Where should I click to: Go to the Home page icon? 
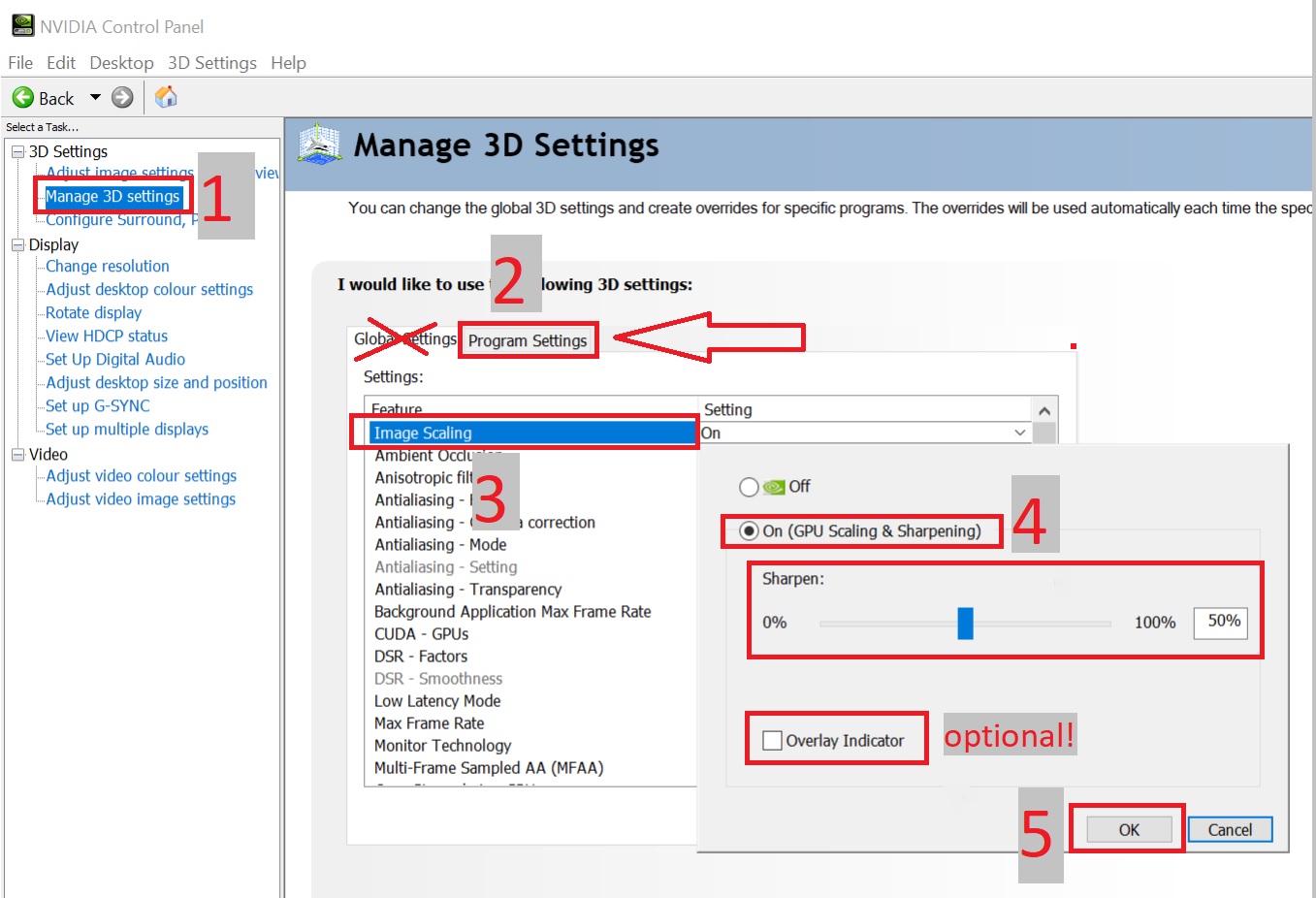pos(166,97)
